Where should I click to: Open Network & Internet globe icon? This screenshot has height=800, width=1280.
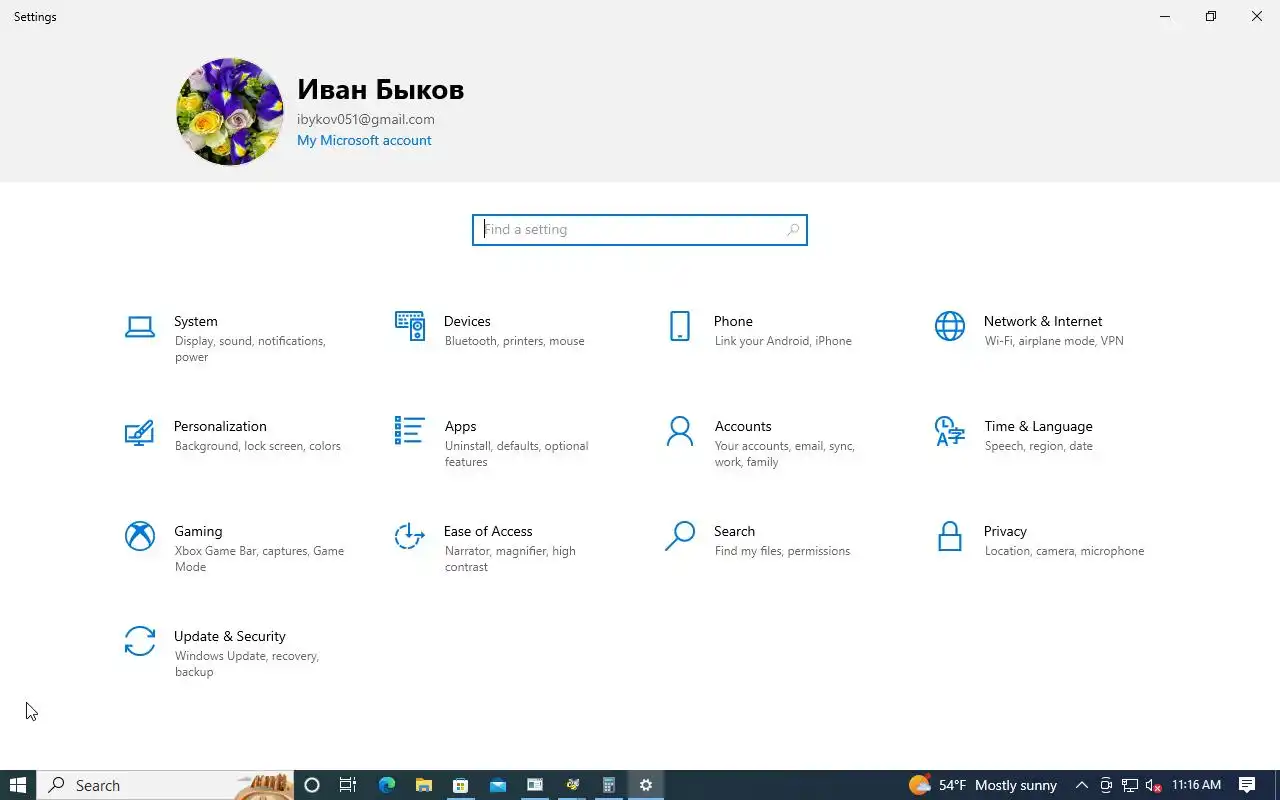click(x=950, y=326)
